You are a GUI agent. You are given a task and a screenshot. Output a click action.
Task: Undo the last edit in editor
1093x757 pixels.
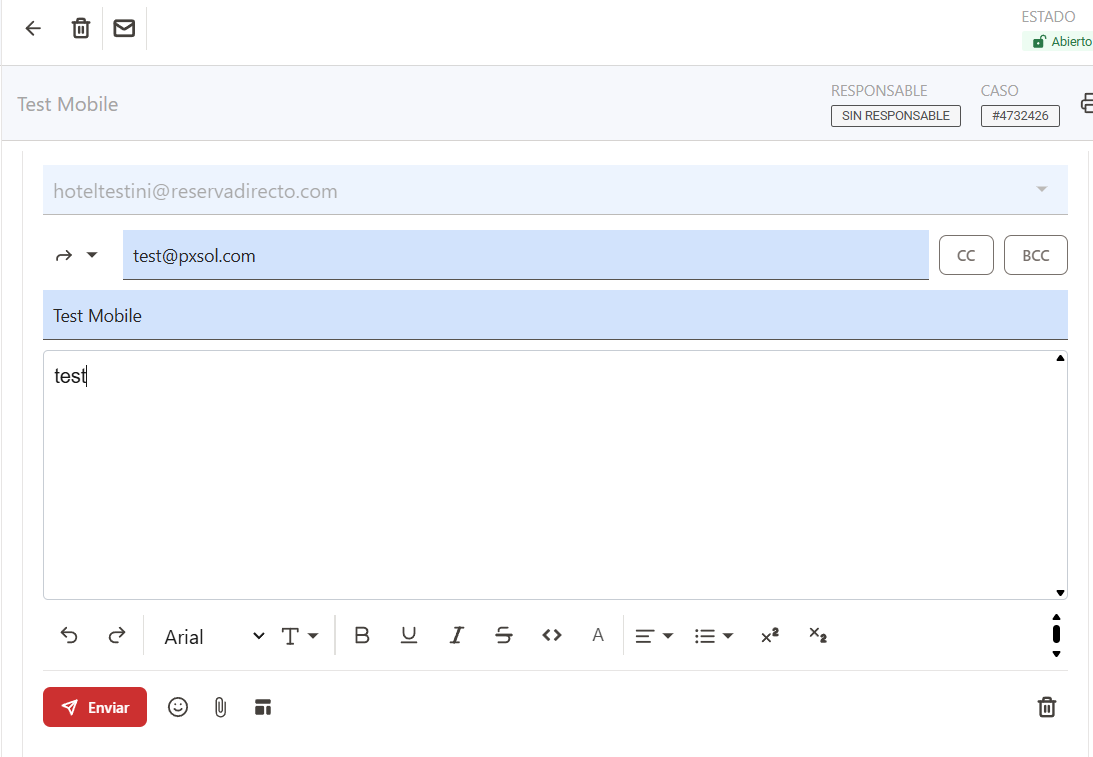point(69,635)
